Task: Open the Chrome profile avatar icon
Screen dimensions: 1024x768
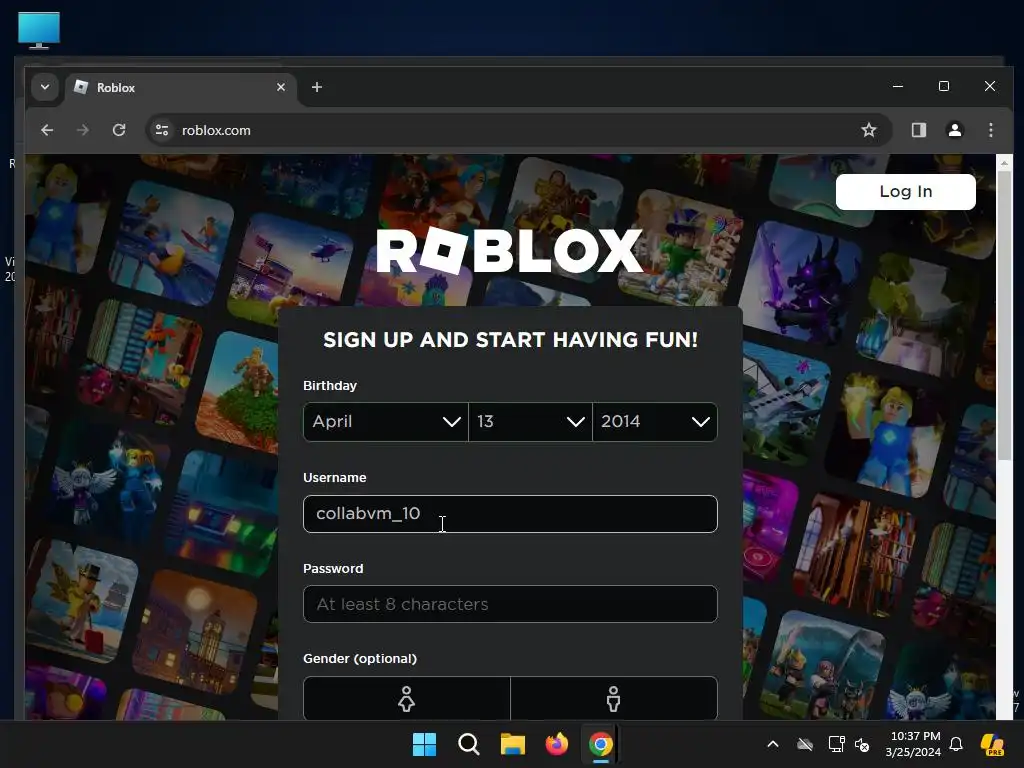Action: point(955,130)
